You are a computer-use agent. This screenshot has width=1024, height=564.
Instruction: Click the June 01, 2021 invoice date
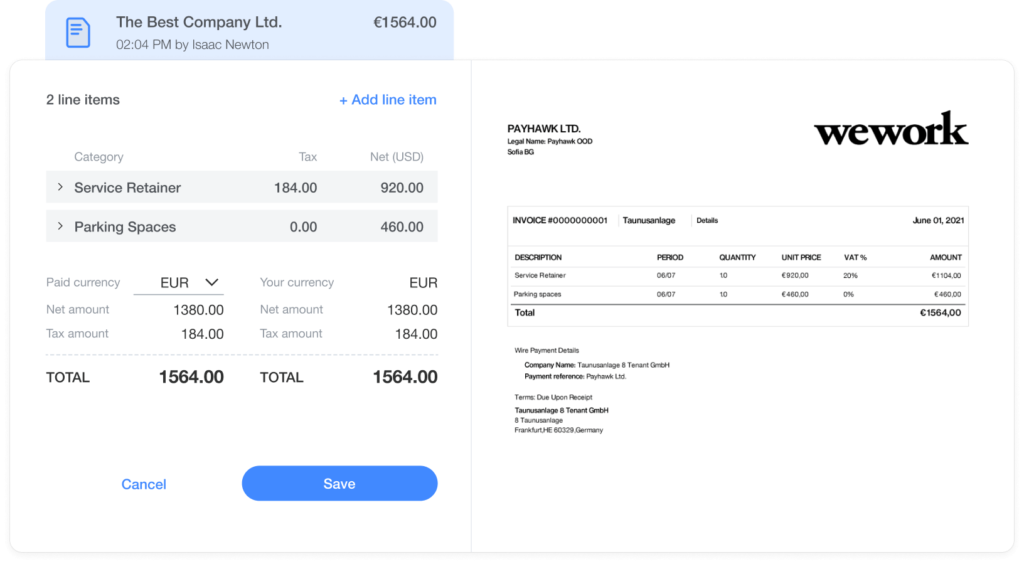tap(938, 221)
